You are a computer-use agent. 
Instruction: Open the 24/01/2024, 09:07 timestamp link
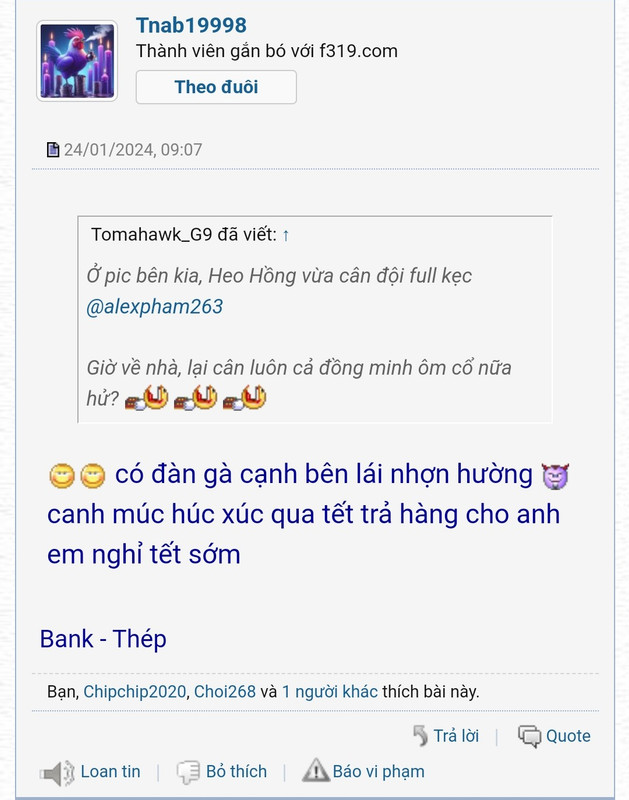point(133,149)
